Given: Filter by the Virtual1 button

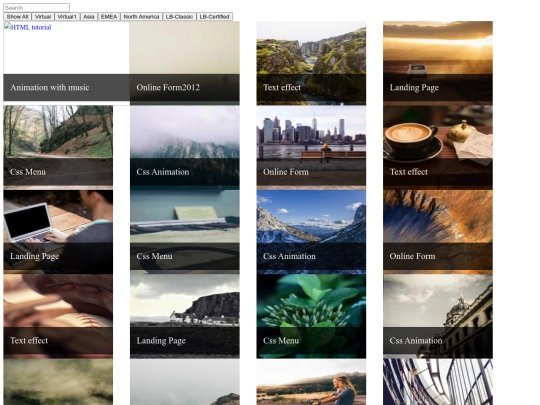Looking at the screenshot, I should tap(67, 17).
